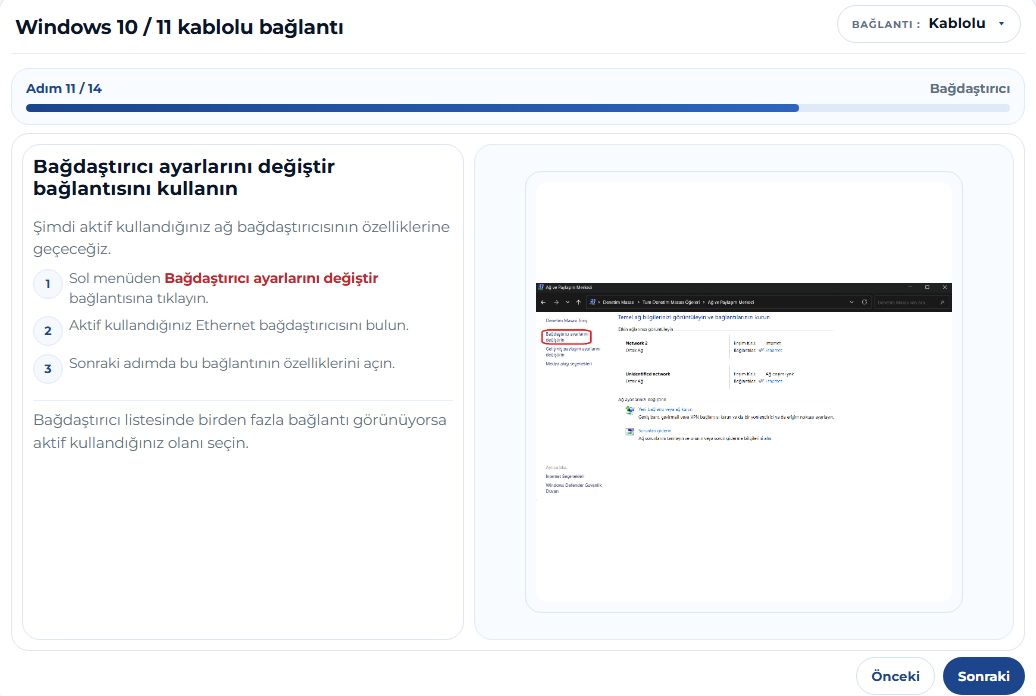Click the 'Sonraki adımda bu bağlantının özelliklerini açın.' line

click(232, 364)
